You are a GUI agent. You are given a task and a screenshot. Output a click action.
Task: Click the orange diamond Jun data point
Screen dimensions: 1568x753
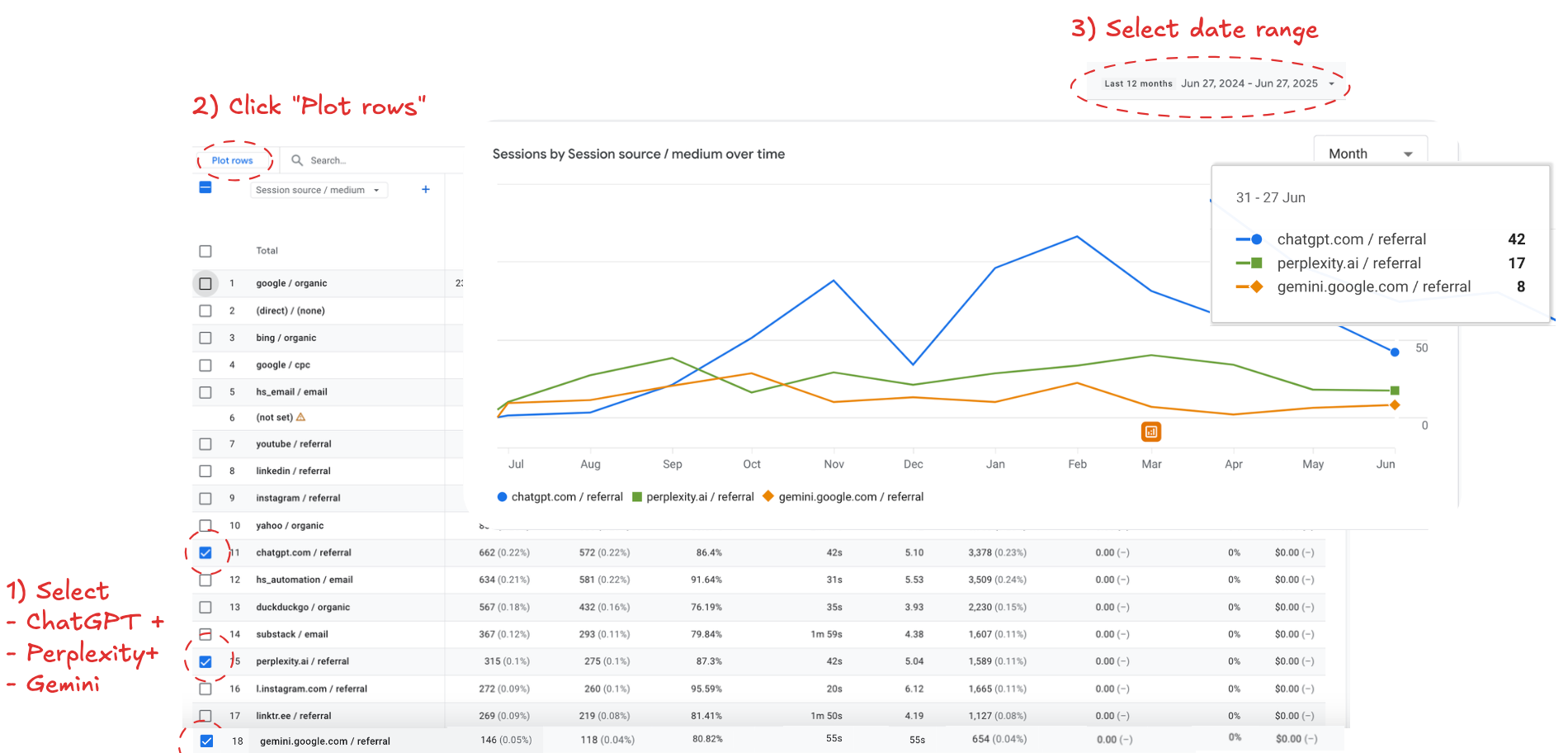click(x=1395, y=405)
